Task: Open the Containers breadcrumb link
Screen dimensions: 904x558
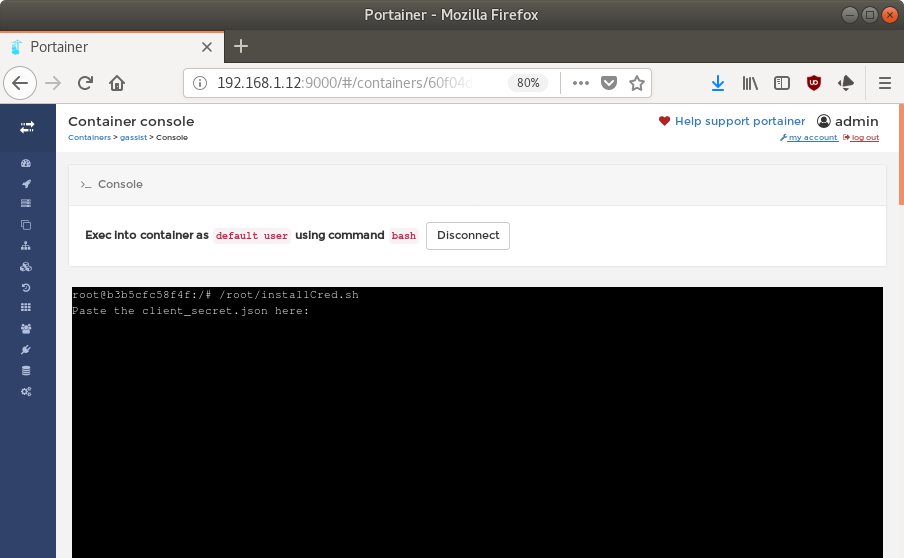Action: pos(89,137)
